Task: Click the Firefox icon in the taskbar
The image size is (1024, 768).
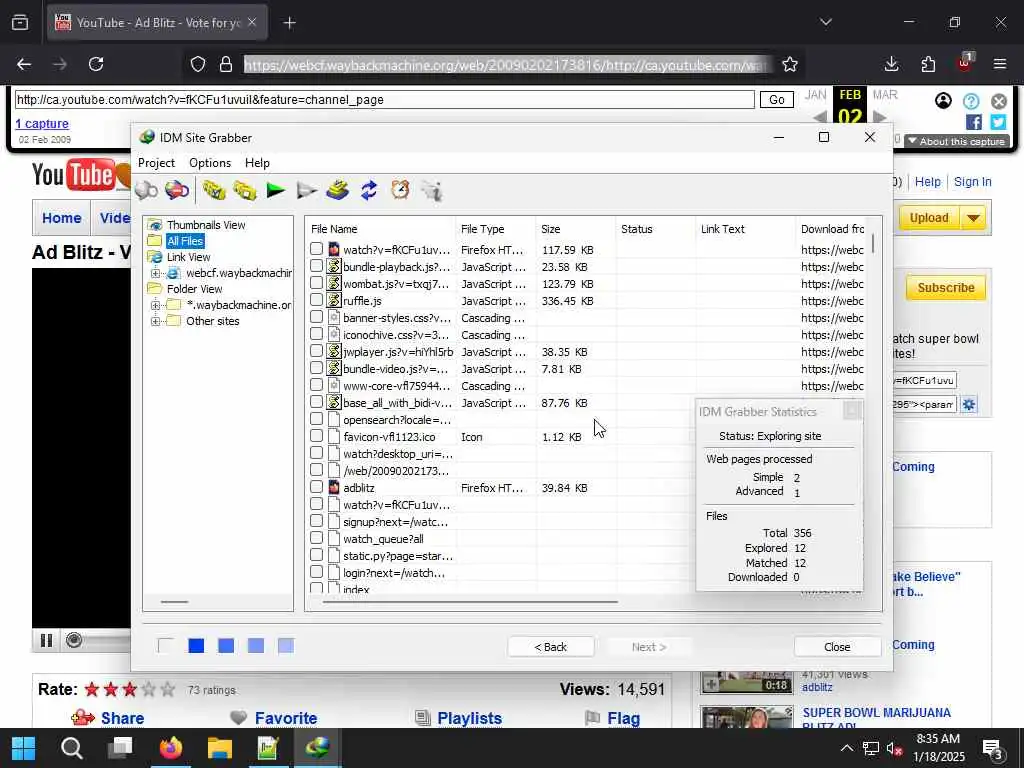Action: coord(171,748)
